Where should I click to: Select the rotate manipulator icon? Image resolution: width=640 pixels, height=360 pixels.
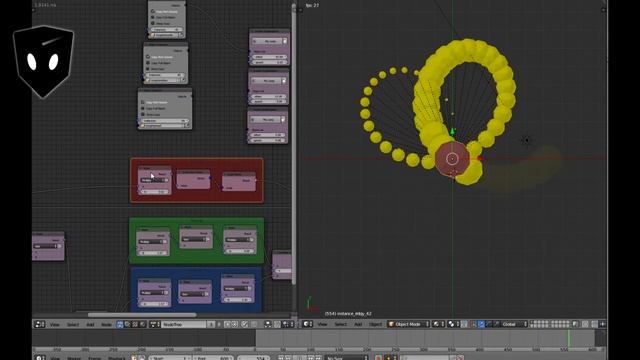489,324
